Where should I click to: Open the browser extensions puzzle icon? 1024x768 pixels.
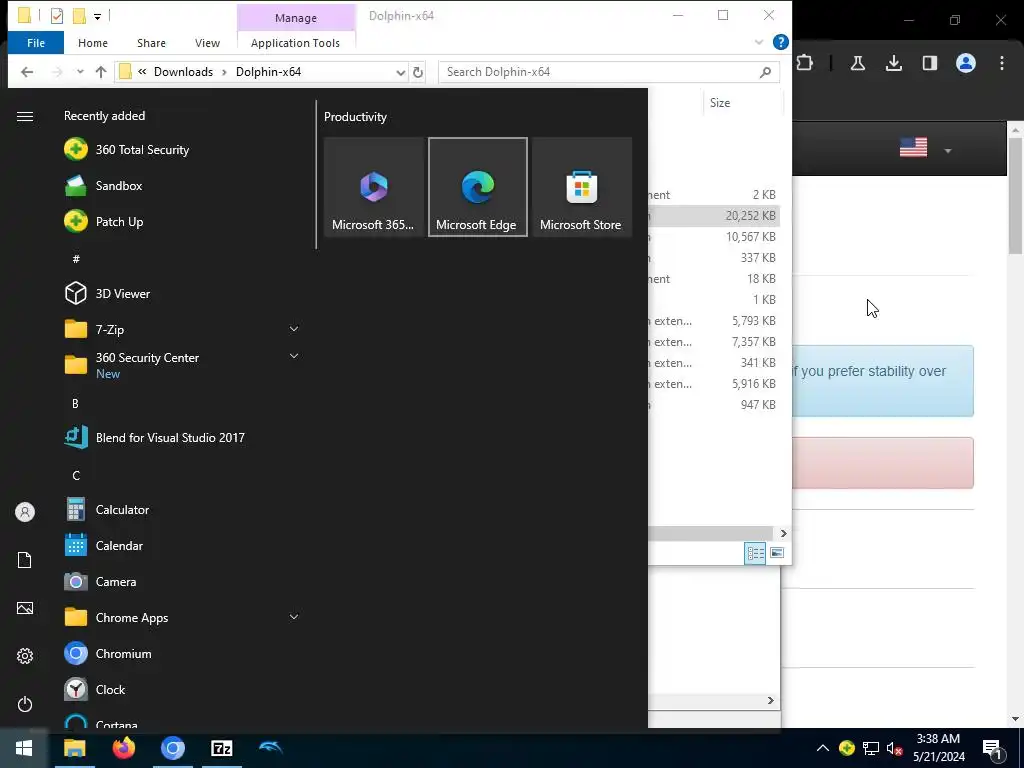(805, 63)
